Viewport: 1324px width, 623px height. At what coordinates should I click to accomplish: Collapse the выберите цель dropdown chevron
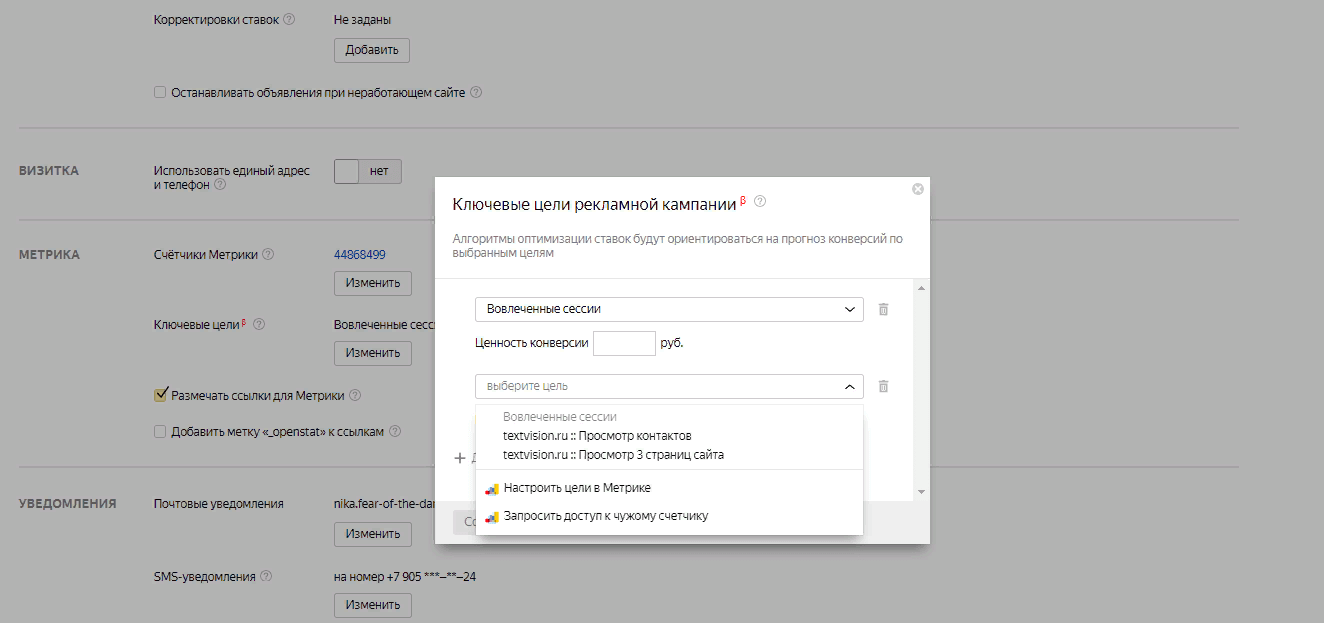pos(848,386)
